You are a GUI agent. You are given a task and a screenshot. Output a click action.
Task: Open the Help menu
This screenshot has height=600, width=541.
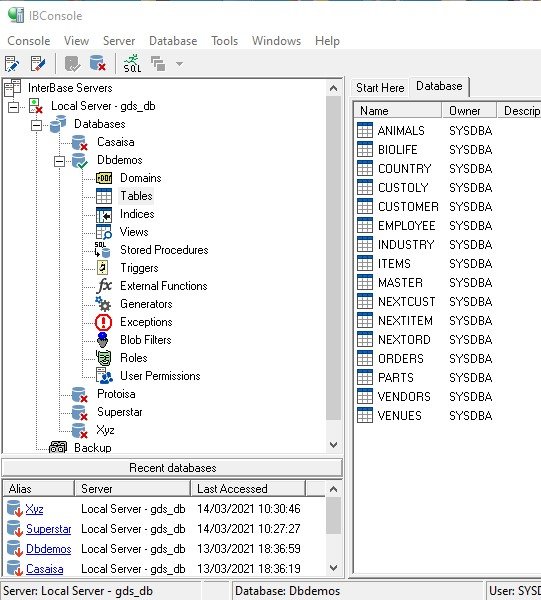[327, 41]
